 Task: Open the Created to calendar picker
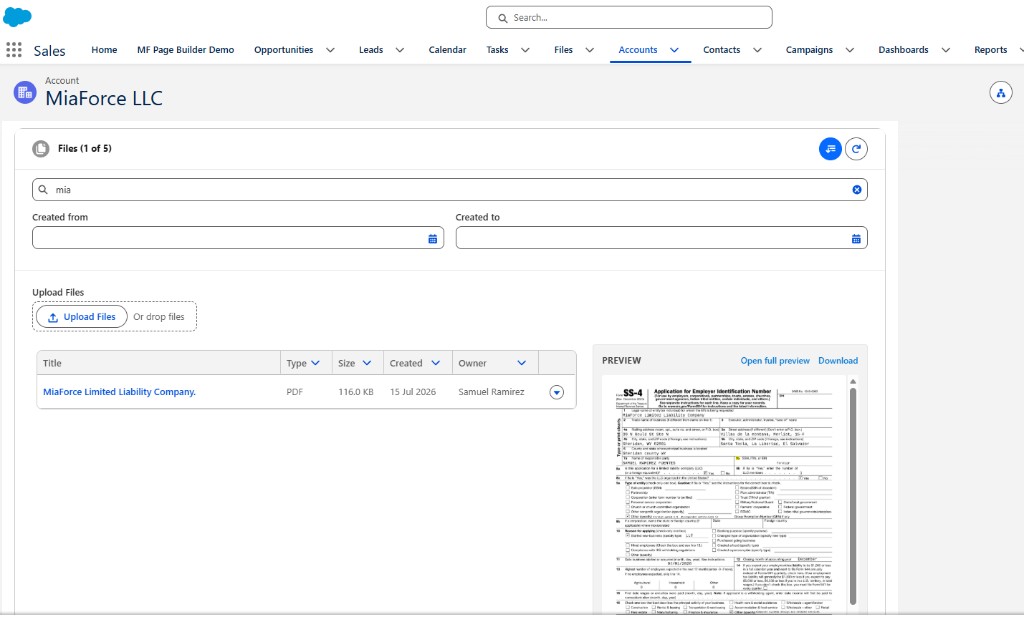(856, 239)
